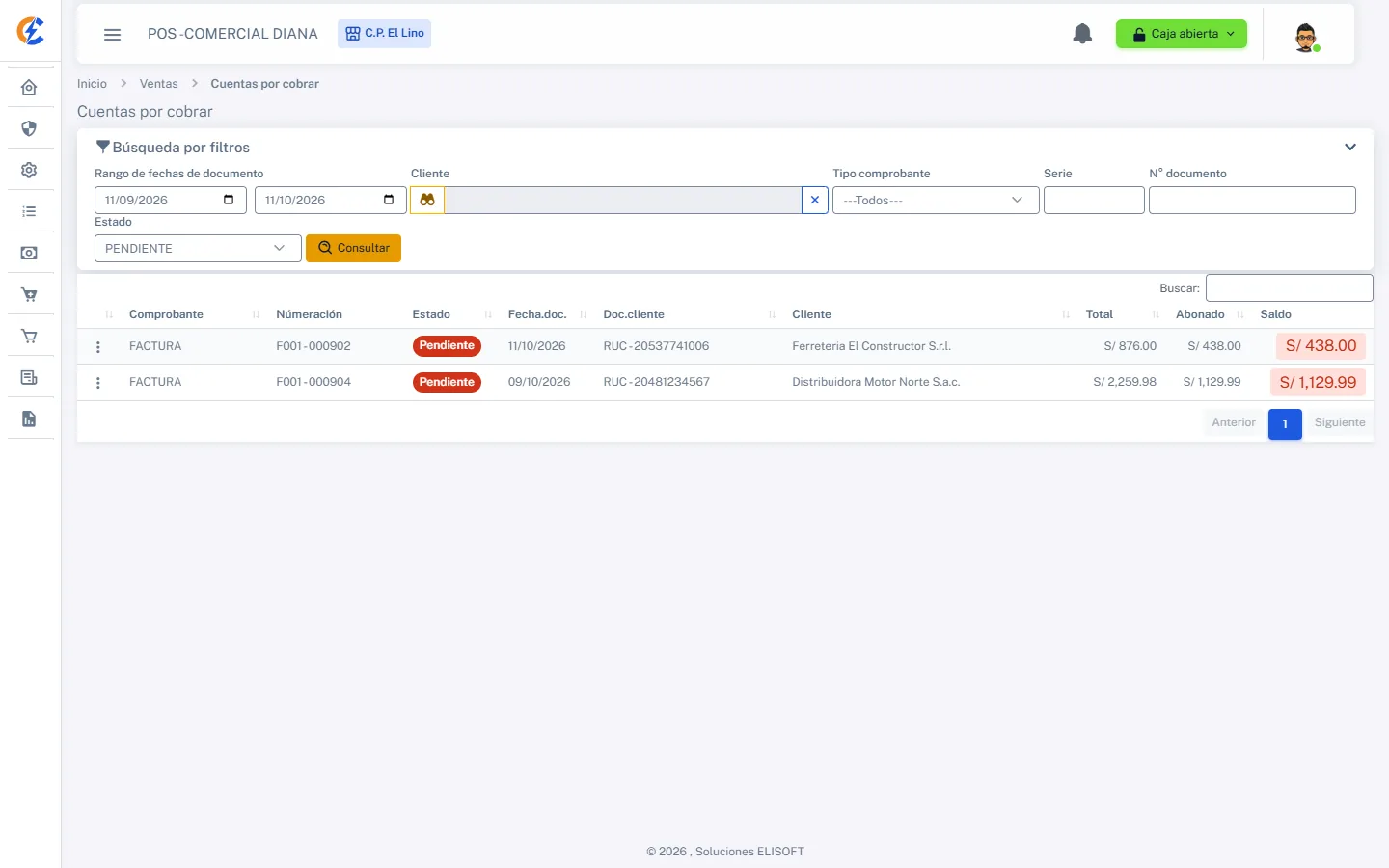This screenshot has height=868, width=1389.
Task: Open the Caja abierta dropdown
Action: coord(1182,34)
